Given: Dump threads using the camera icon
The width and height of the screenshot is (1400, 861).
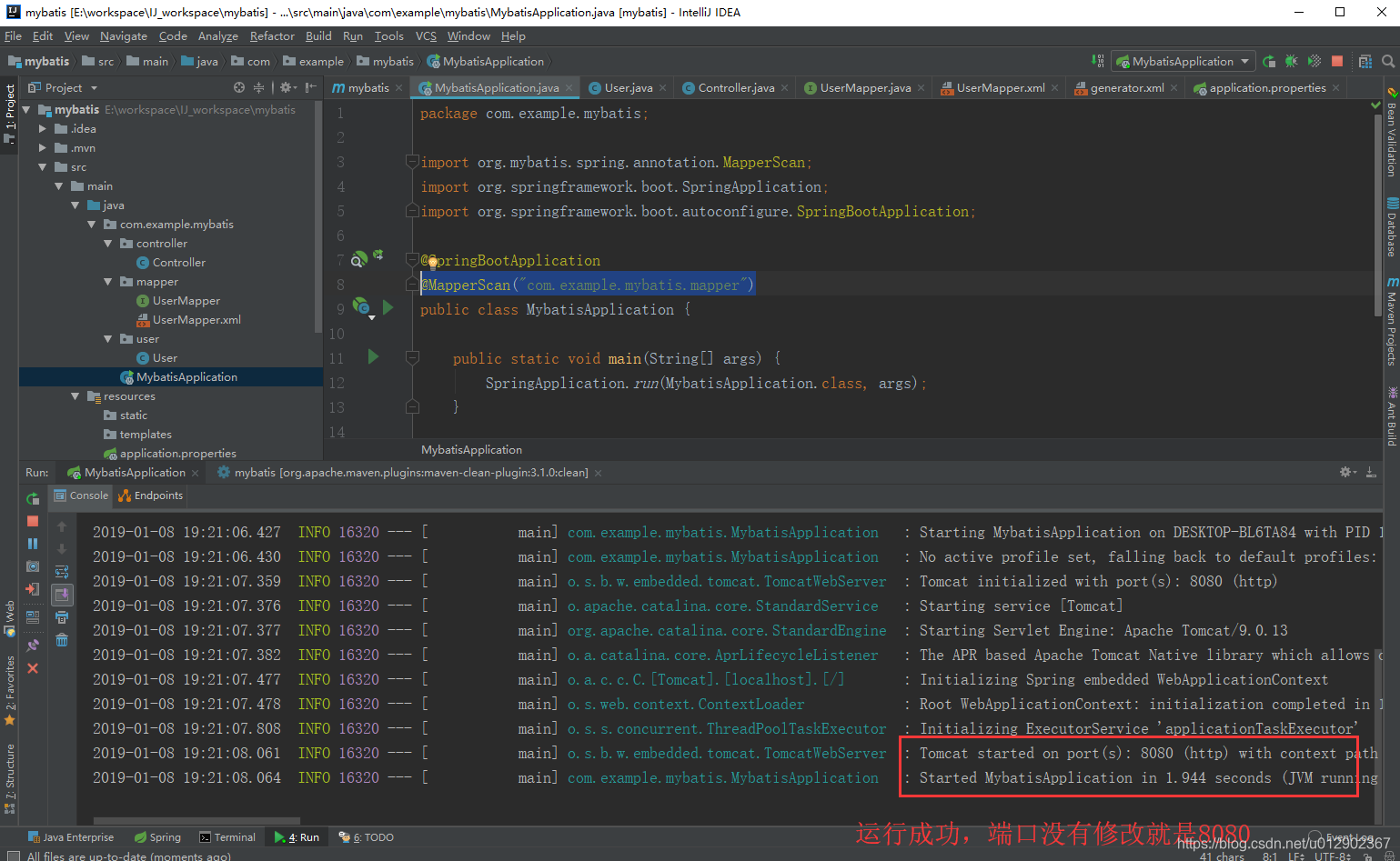Looking at the screenshot, I should [x=33, y=566].
